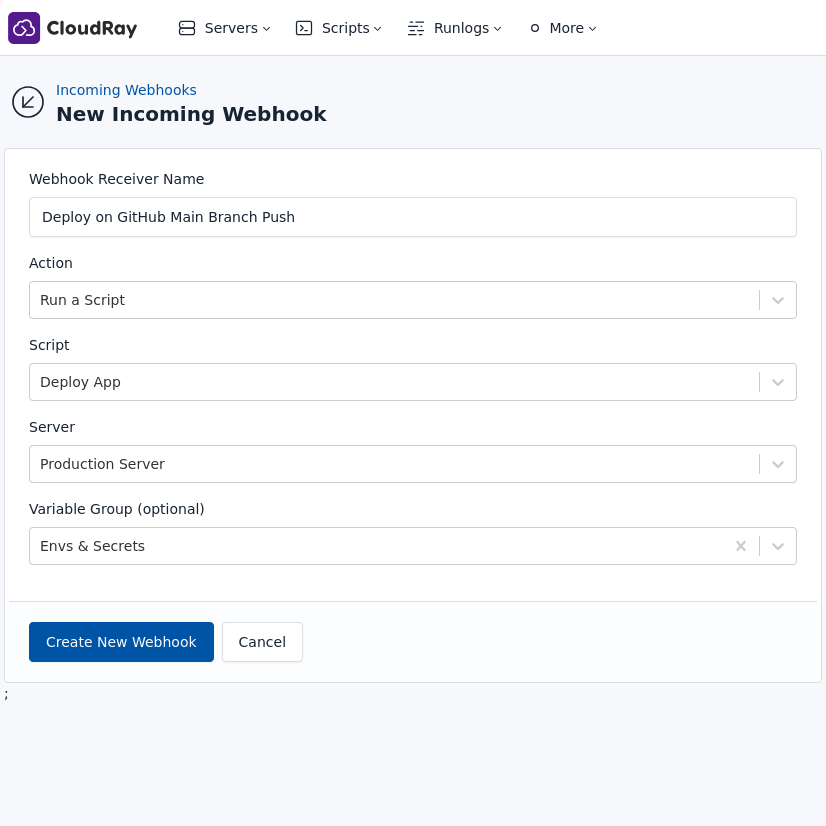Image resolution: width=826 pixels, height=826 pixels.
Task: Open the Action dropdown showing Run a Script
Action: pos(777,300)
